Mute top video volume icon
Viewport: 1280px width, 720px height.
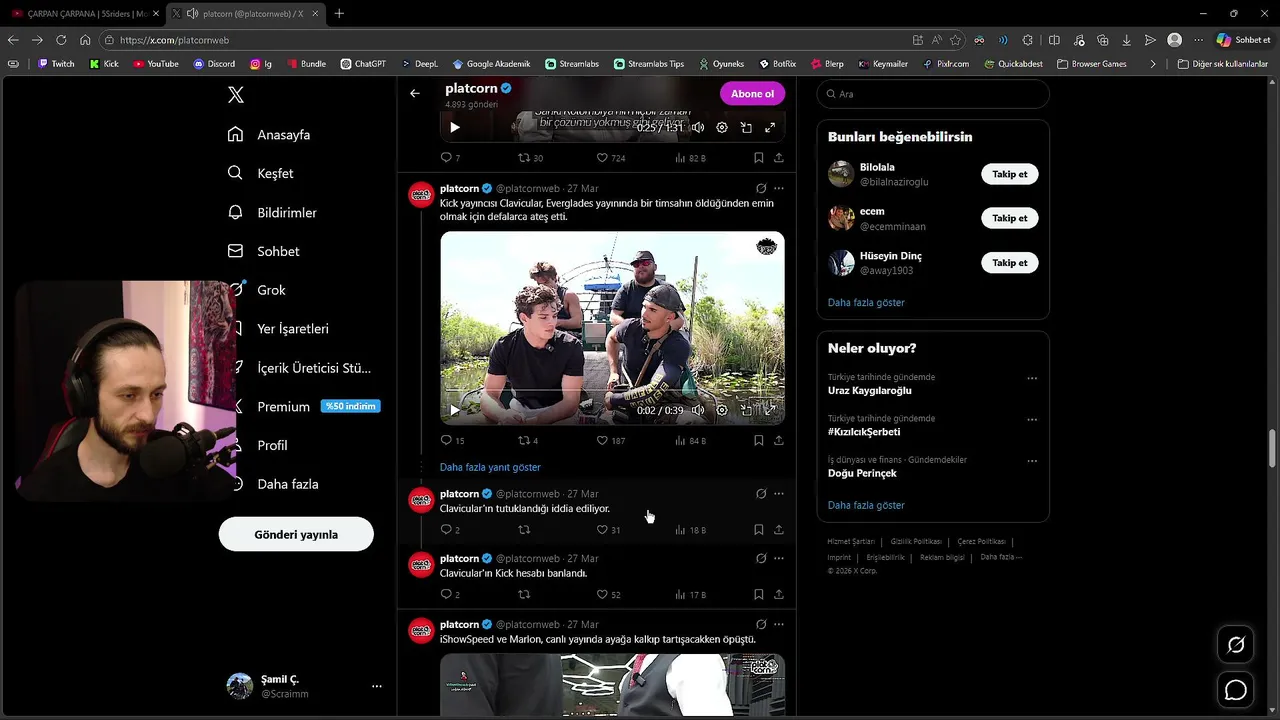click(697, 128)
